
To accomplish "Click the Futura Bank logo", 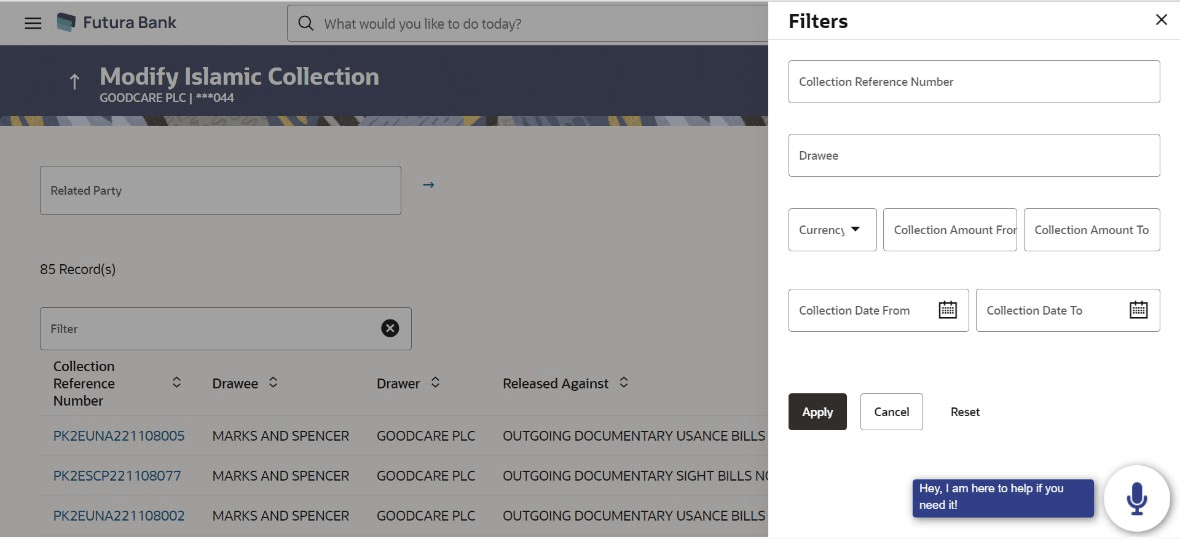I will click(x=117, y=23).
